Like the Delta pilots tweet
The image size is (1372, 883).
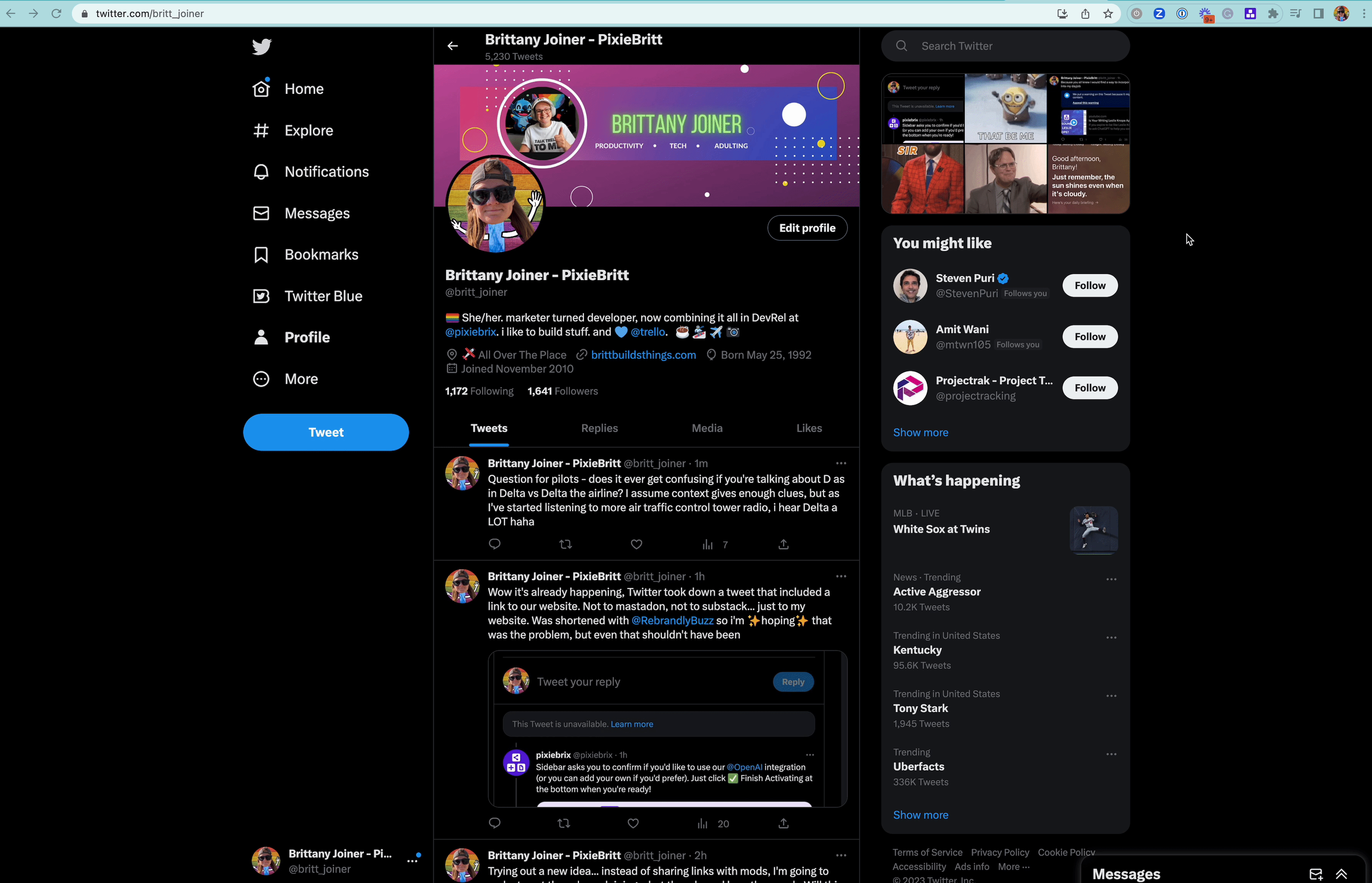636,544
